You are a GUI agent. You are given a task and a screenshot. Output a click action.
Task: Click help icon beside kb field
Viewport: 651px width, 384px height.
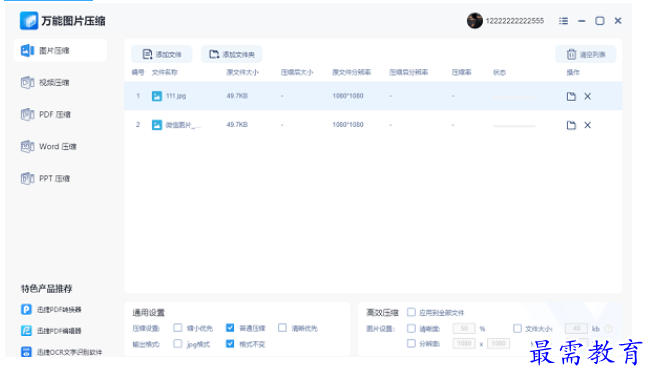609,329
